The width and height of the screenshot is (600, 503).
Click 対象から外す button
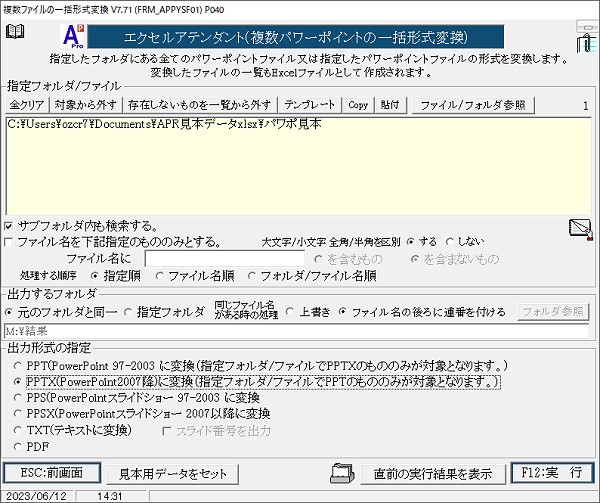click(x=86, y=105)
